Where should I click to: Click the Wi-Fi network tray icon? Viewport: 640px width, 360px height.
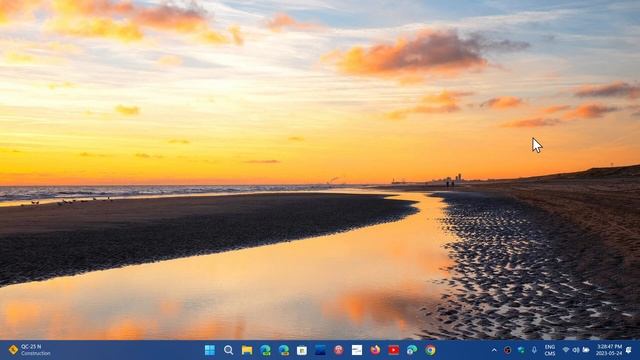pos(566,350)
